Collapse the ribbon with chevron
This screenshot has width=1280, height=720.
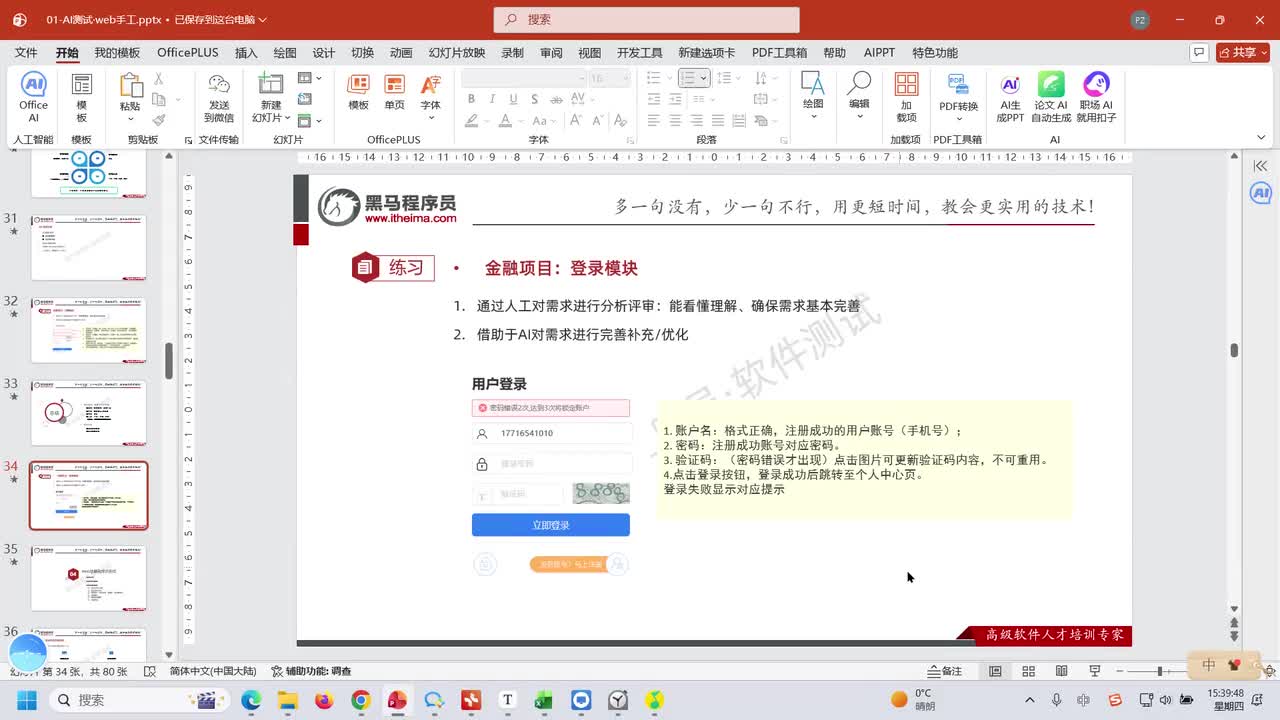(x=1261, y=138)
